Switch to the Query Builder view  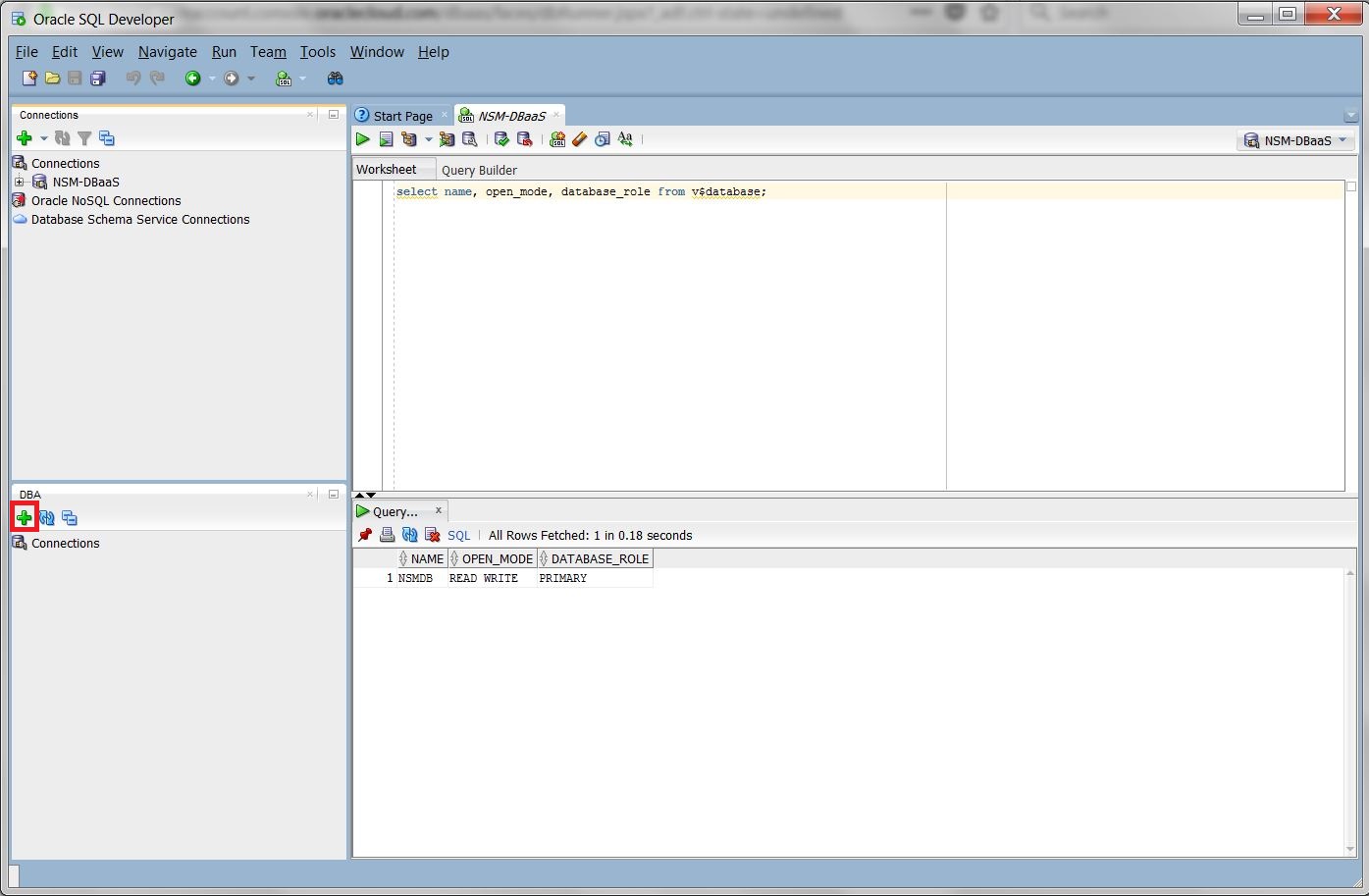pos(479,169)
